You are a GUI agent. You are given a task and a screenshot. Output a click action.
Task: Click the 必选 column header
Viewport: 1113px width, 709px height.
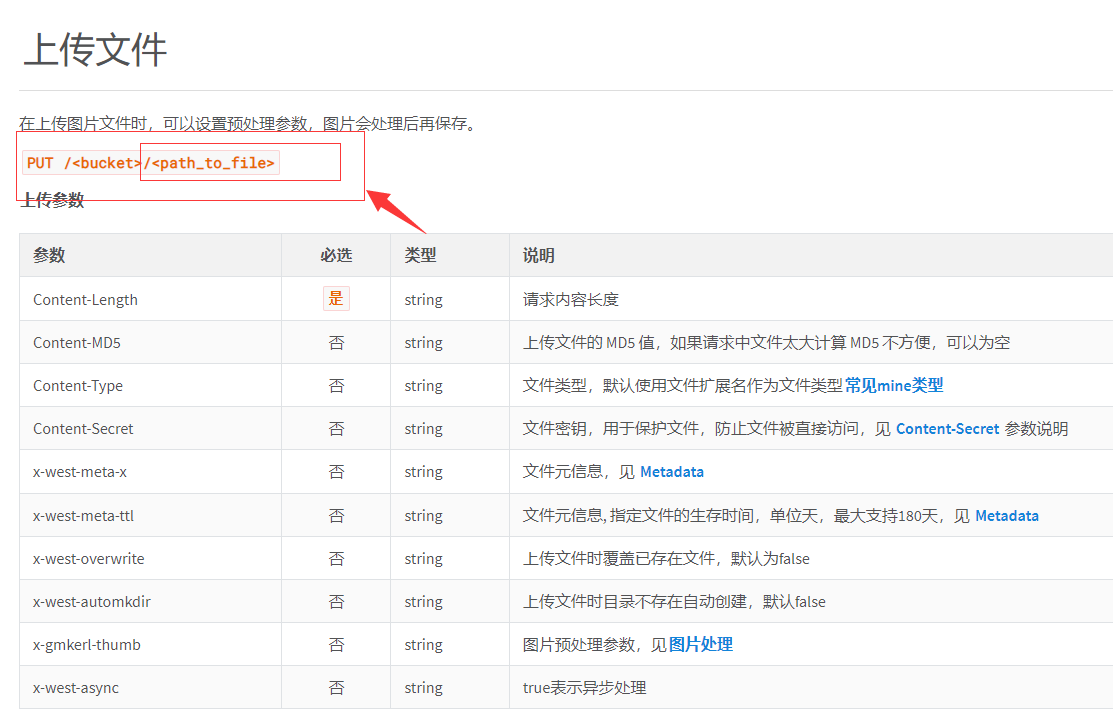pos(336,255)
